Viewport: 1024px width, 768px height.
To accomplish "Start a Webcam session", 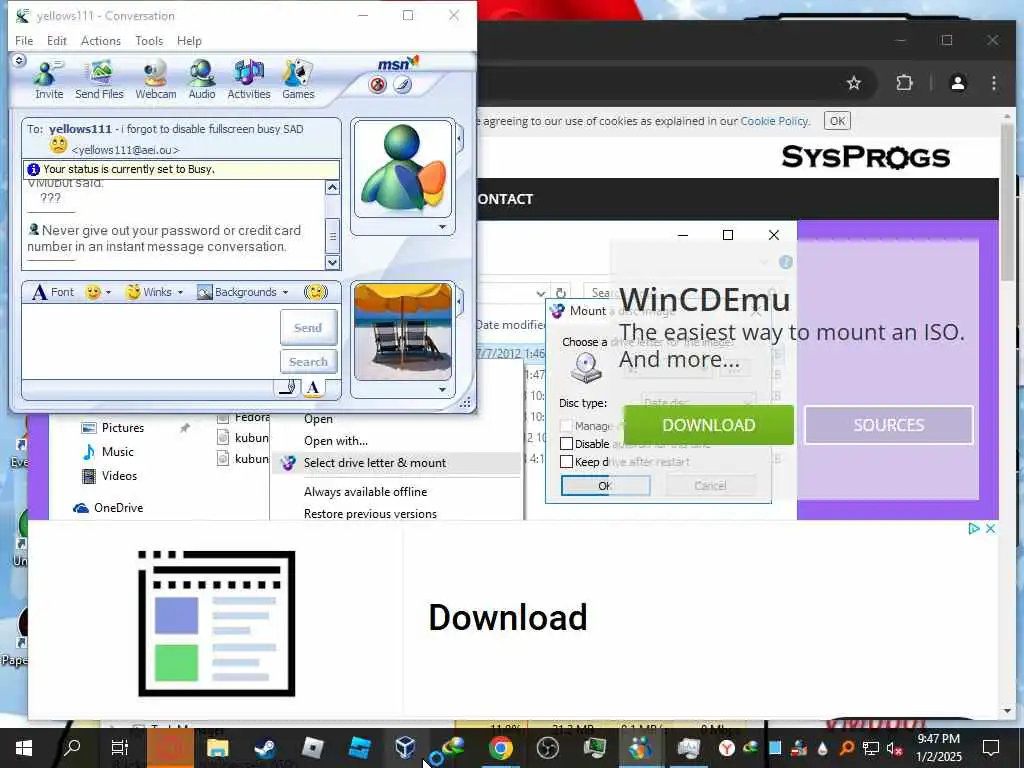I will [155, 80].
